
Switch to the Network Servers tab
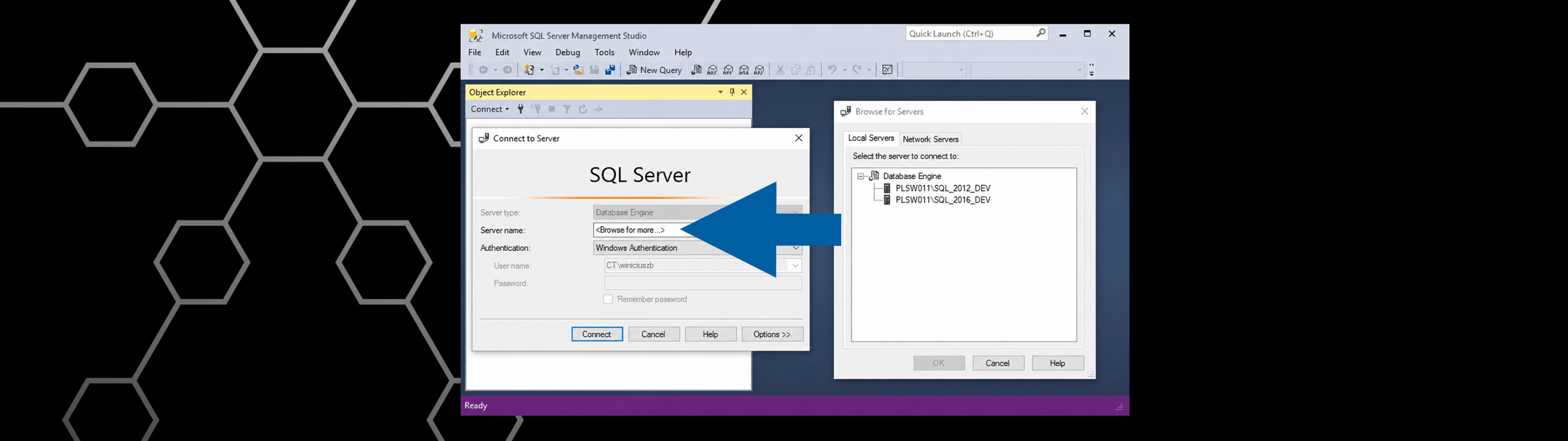931,139
